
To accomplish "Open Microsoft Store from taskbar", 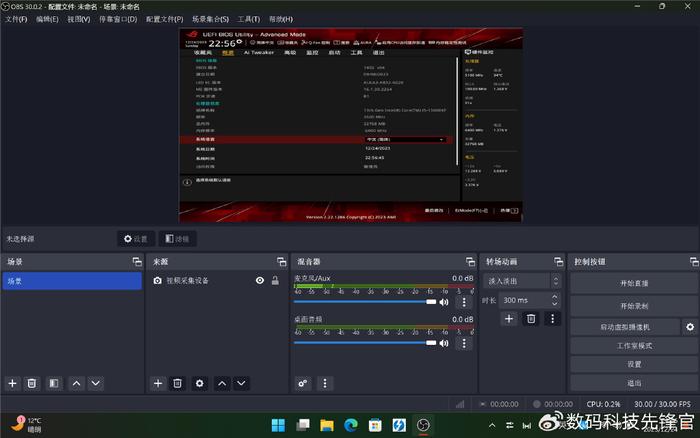I will coord(375,425).
